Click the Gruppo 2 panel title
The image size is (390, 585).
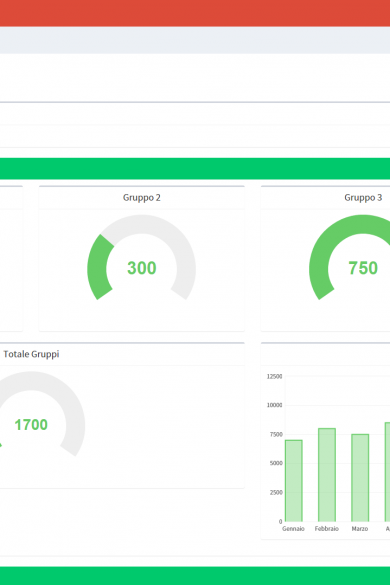(142, 198)
